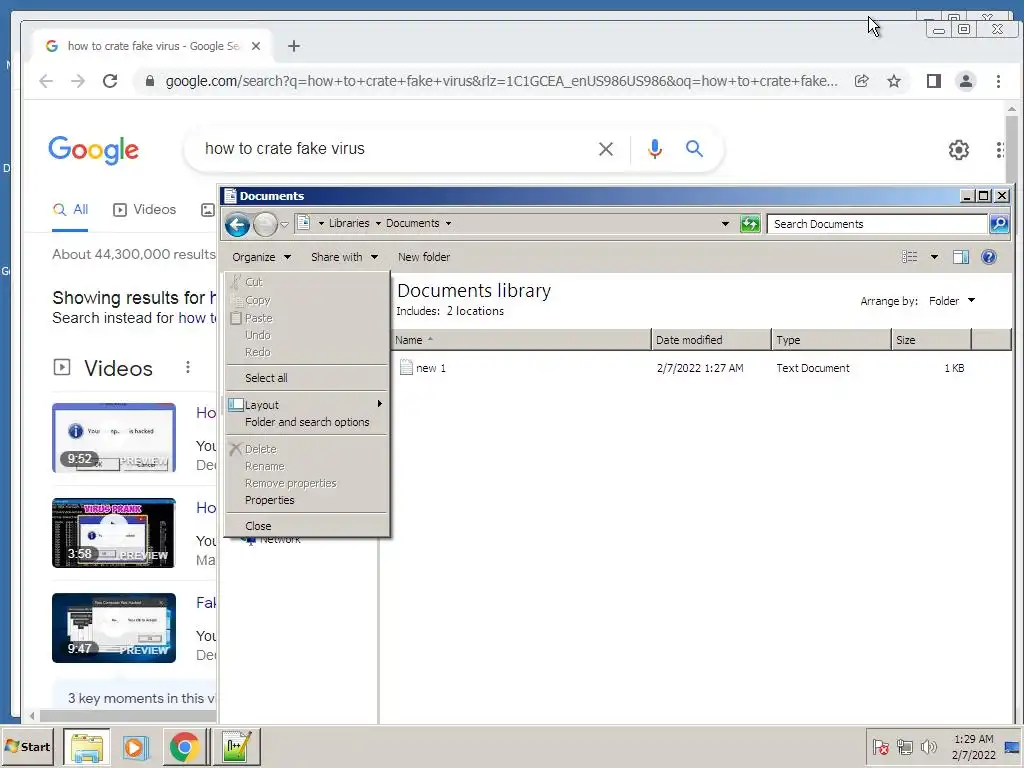Open the 9:52 video thumbnail
Image resolution: width=1024 pixels, height=768 pixels.
[x=114, y=438]
